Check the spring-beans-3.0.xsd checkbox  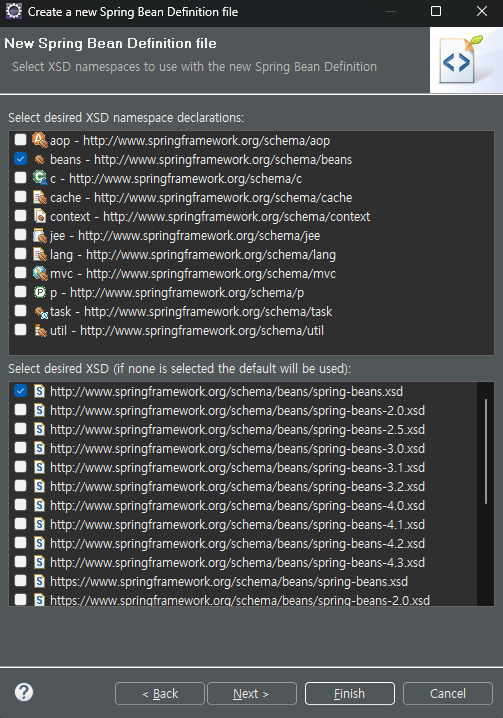click(20, 447)
